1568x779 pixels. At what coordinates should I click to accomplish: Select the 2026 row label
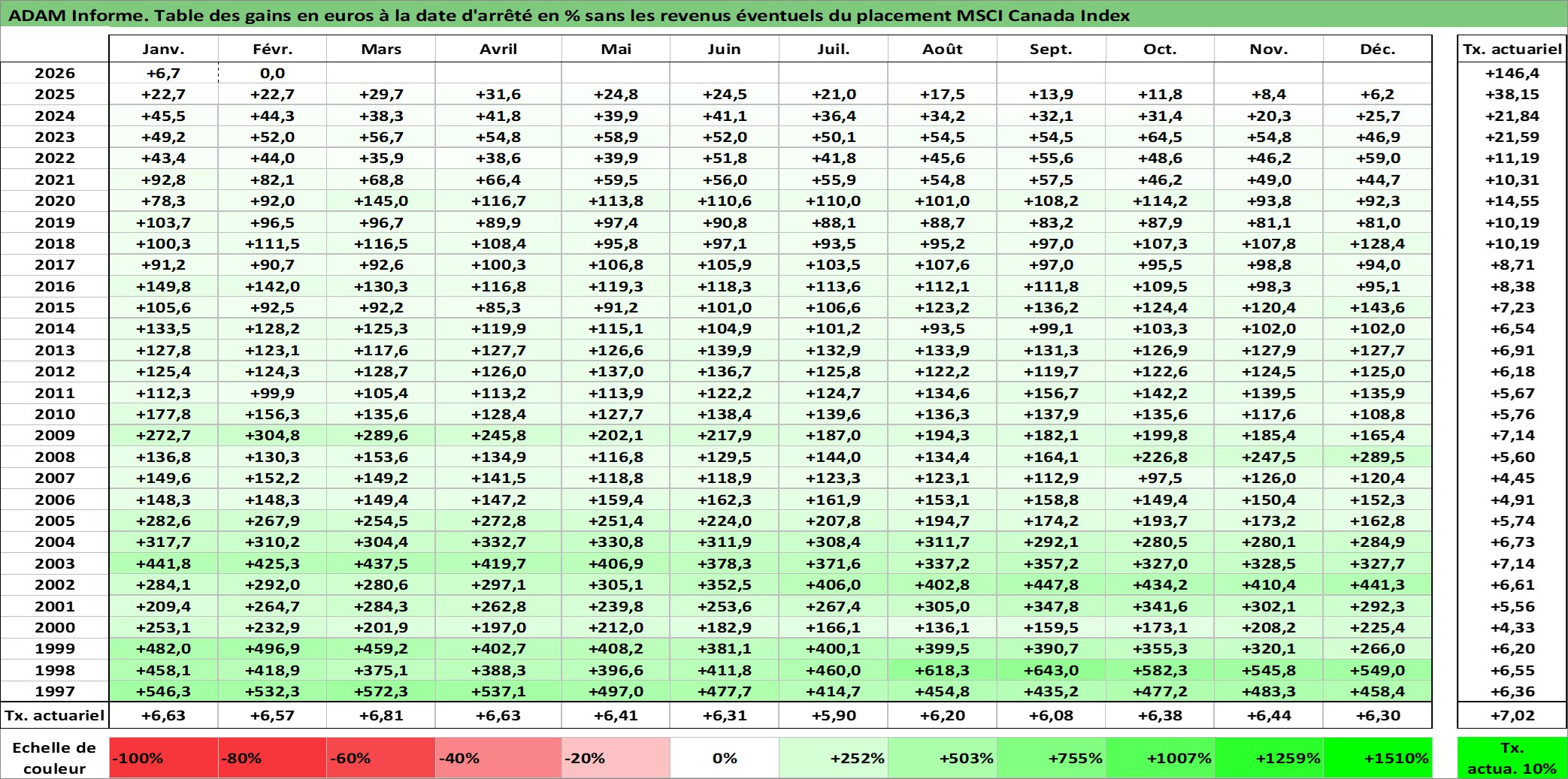tap(55, 73)
